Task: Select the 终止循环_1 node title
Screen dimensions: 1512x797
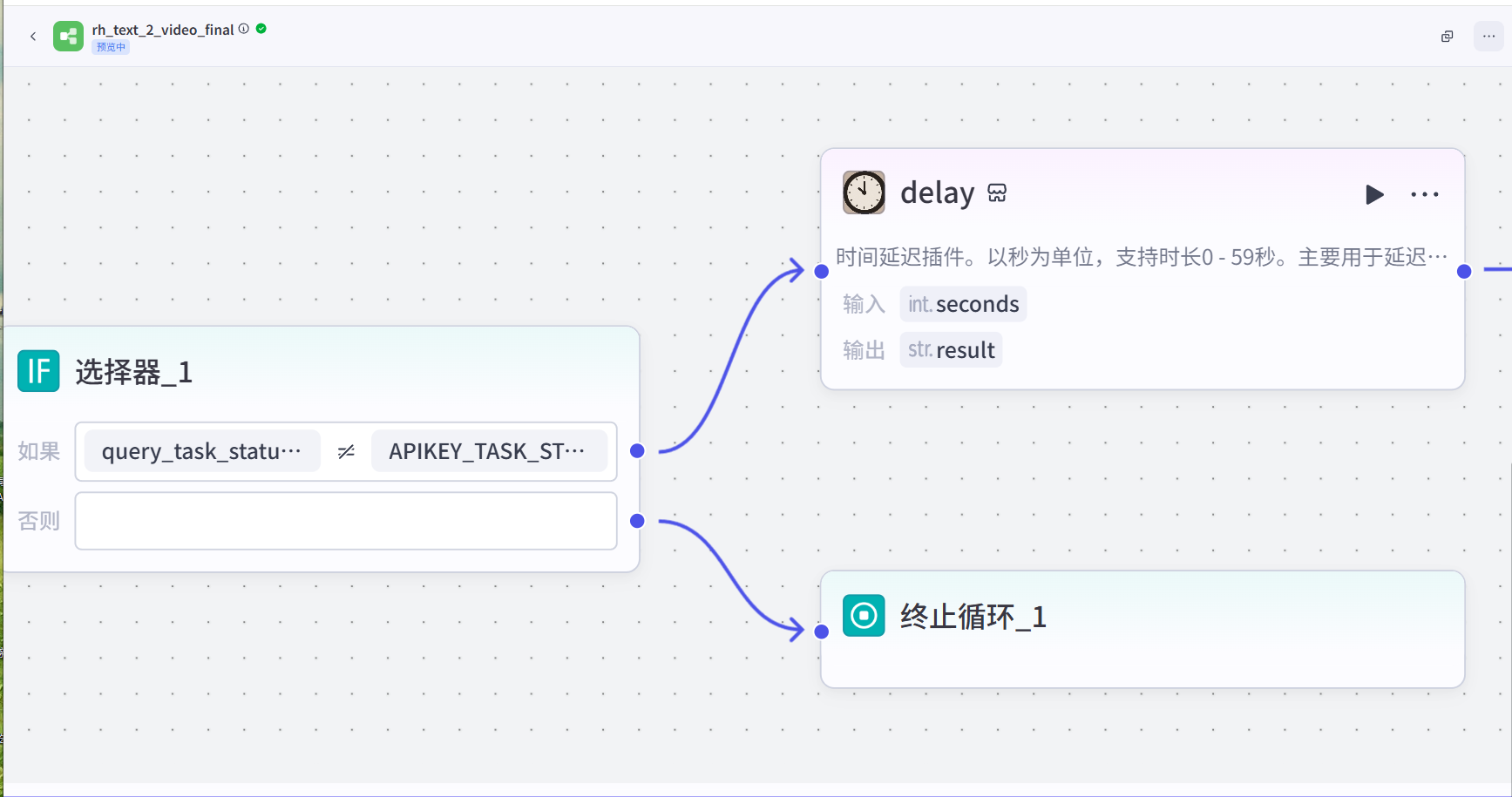Action: pyautogui.click(x=973, y=617)
